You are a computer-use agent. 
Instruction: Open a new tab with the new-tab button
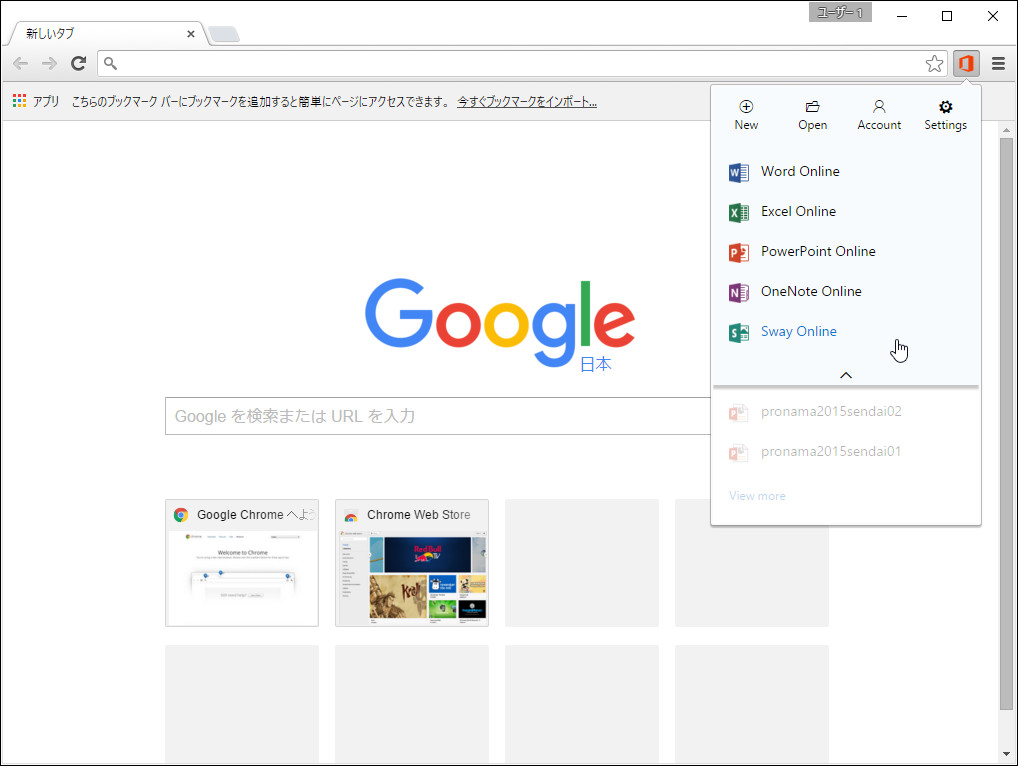tap(225, 34)
